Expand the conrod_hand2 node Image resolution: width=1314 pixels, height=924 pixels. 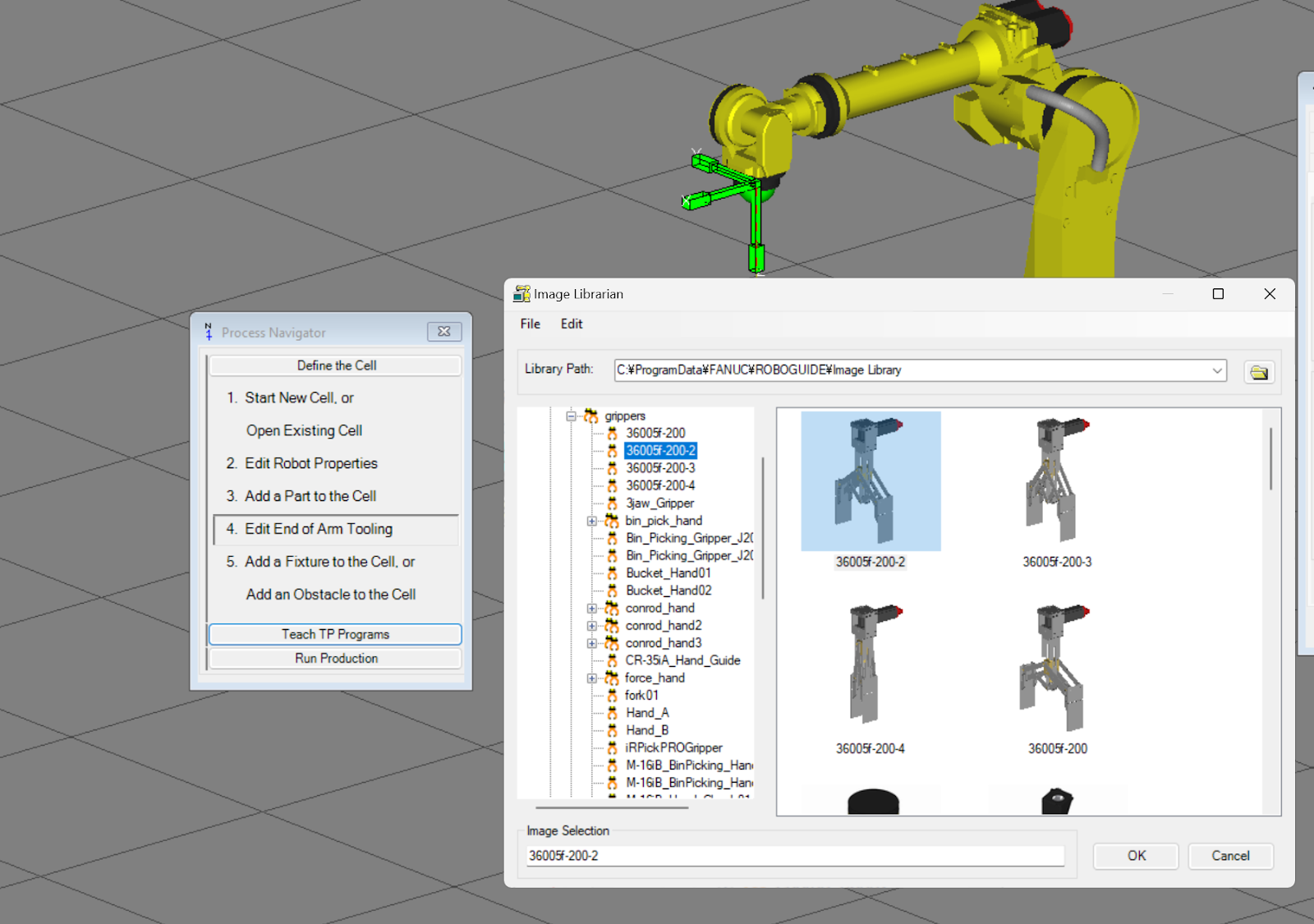pyautogui.click(x=591, y=626)
